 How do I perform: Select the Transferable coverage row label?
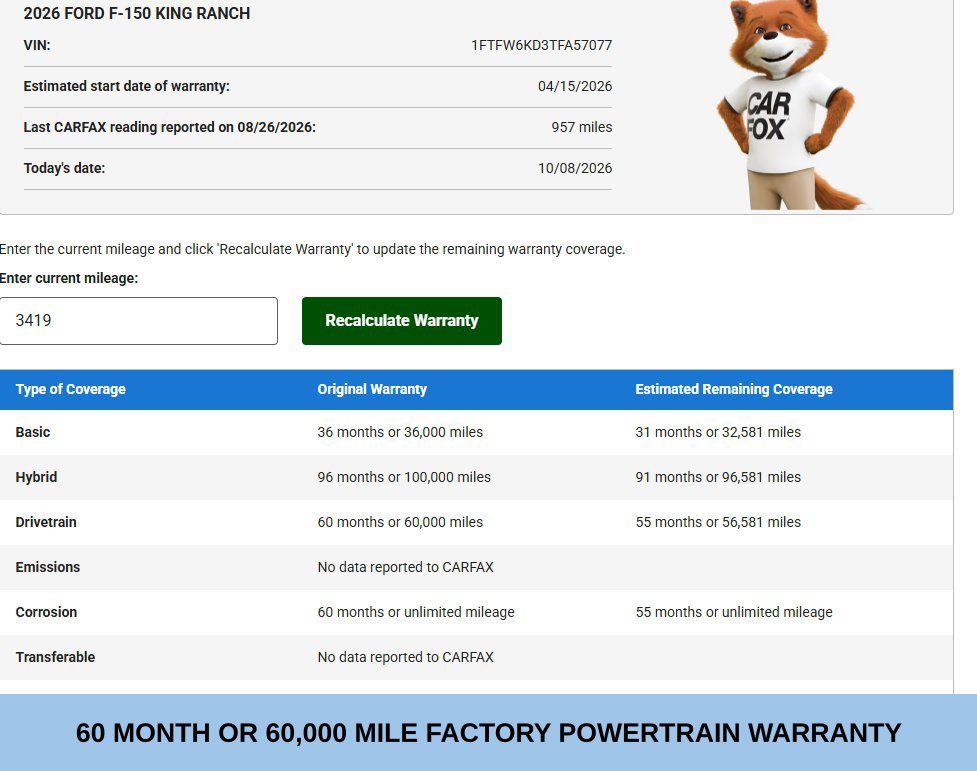tap(55, 657)
